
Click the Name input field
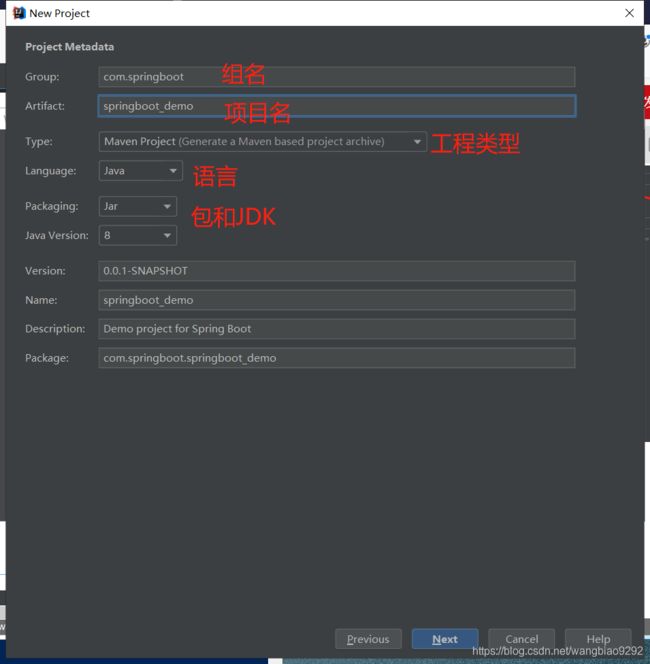[337, 300]
